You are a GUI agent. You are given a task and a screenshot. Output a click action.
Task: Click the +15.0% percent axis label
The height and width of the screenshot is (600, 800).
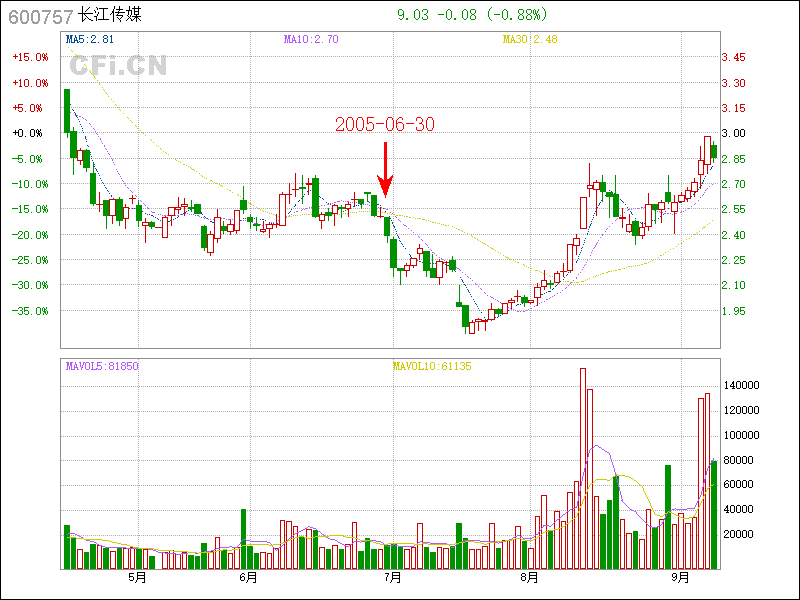pyautogui.click(x=31, y=57)
